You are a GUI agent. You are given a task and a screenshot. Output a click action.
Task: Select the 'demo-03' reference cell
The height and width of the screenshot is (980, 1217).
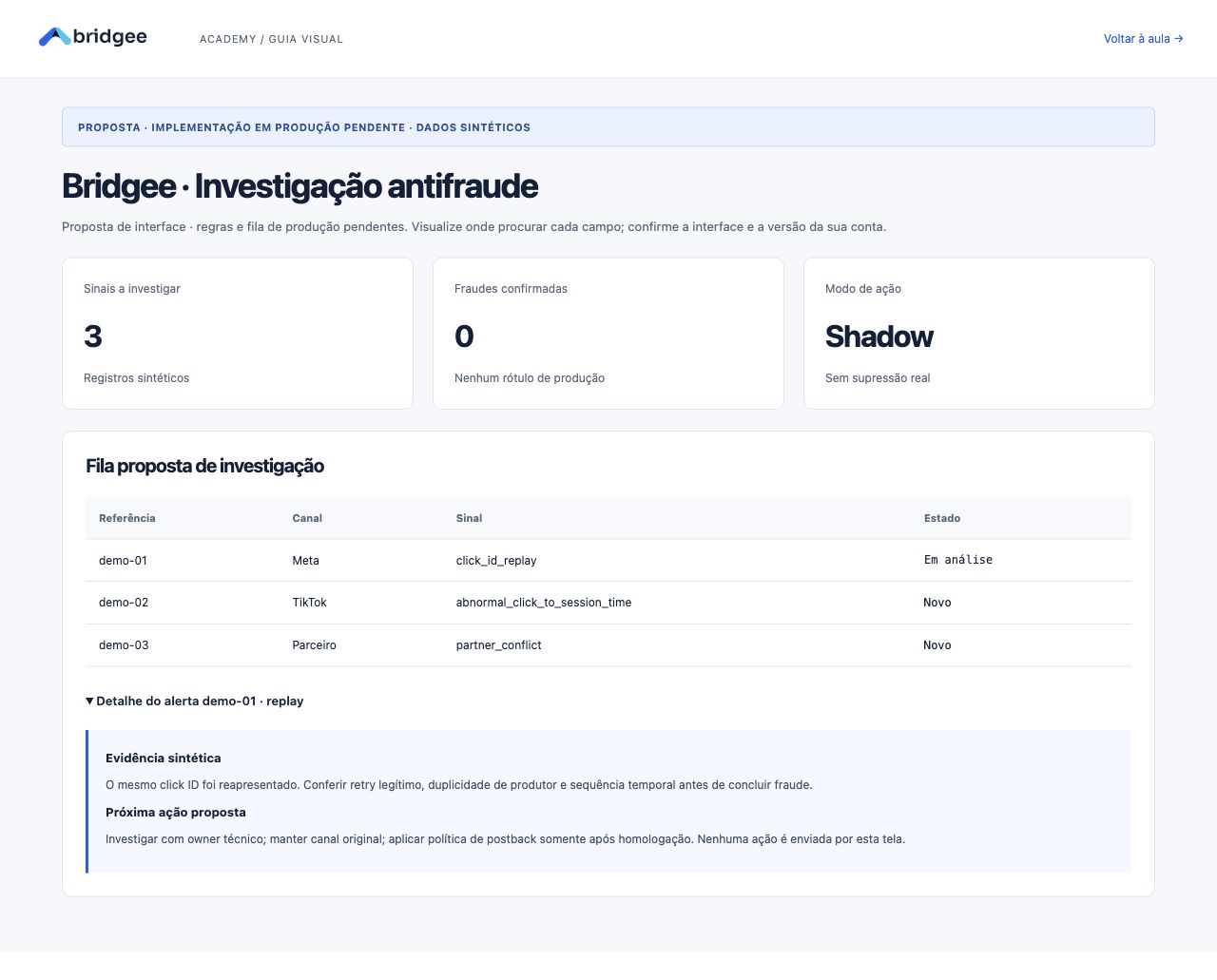124,645
